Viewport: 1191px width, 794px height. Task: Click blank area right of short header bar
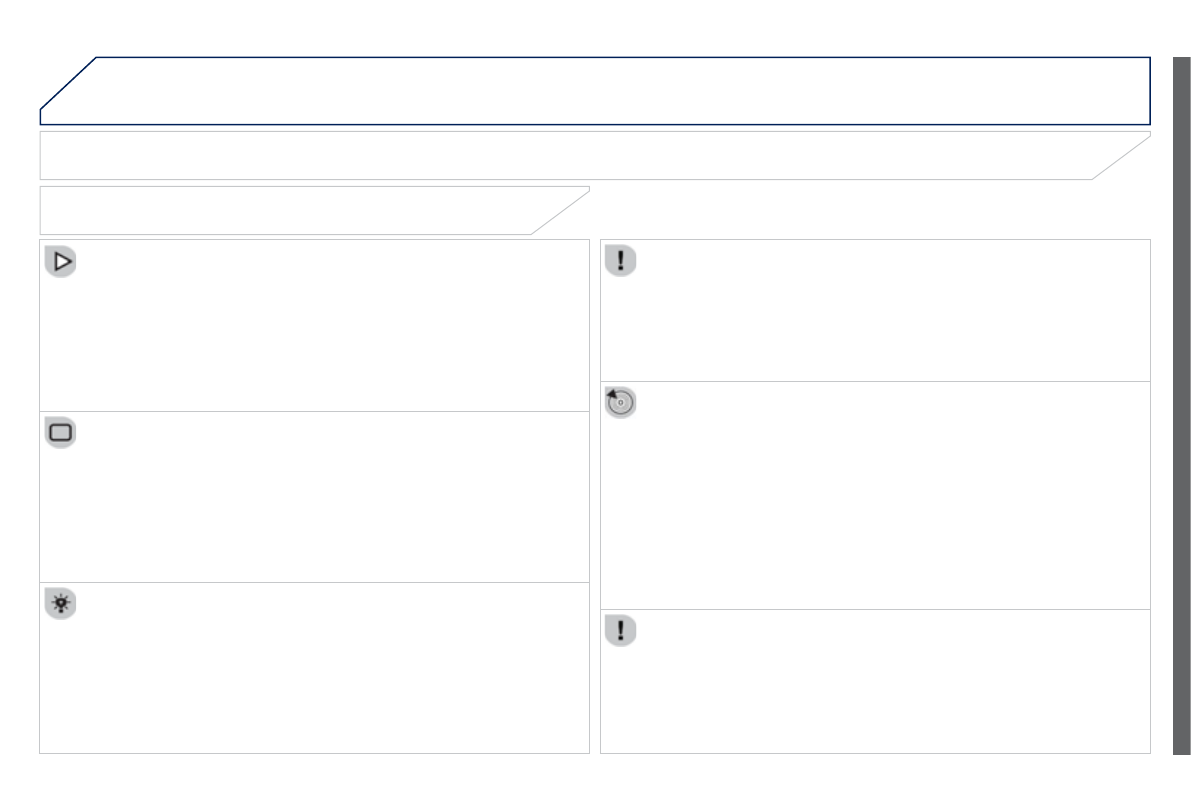click(870, 210)
